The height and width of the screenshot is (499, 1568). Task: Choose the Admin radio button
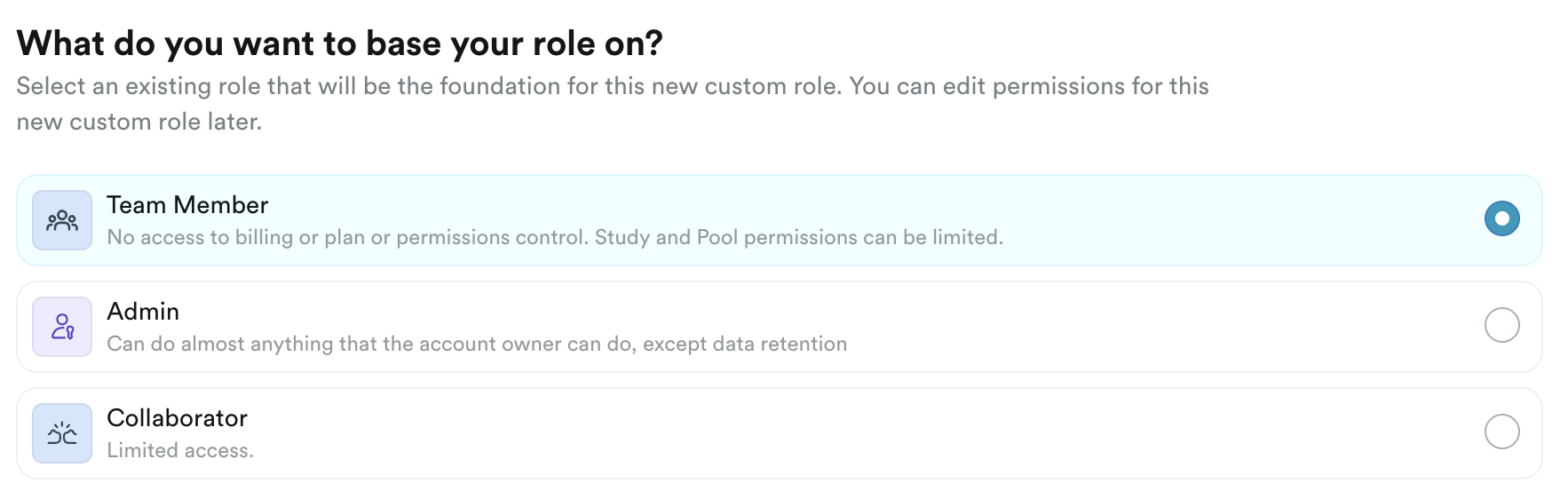point(1501,326)
